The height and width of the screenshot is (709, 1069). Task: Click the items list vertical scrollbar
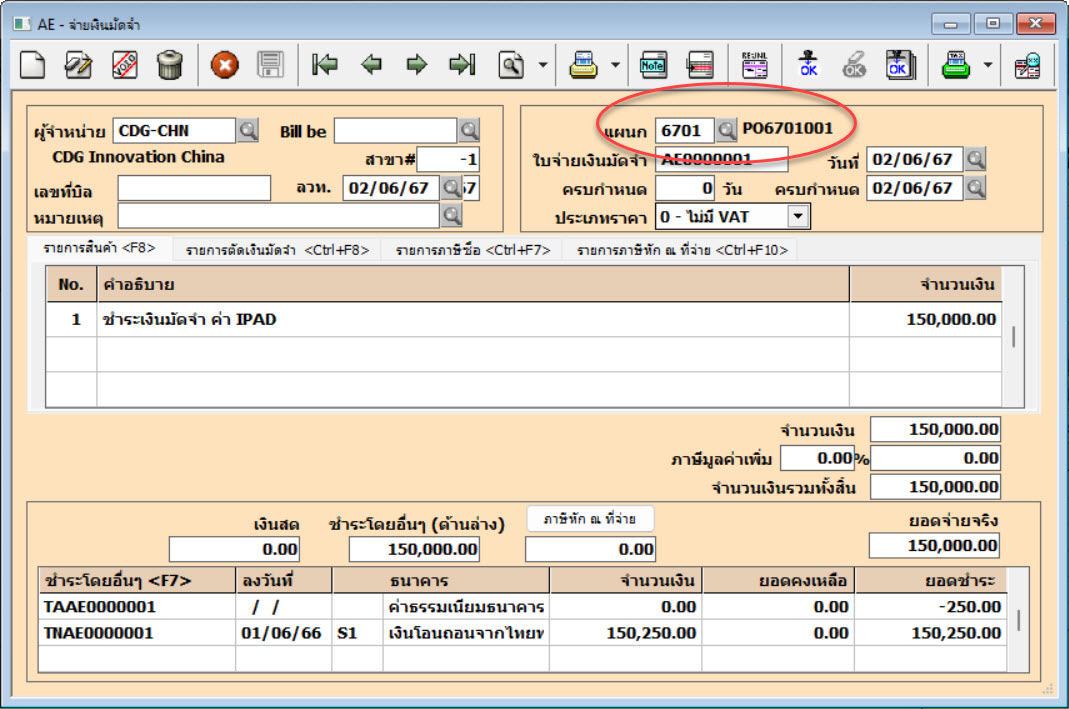pyautogui.click(x=1013, y=337)
